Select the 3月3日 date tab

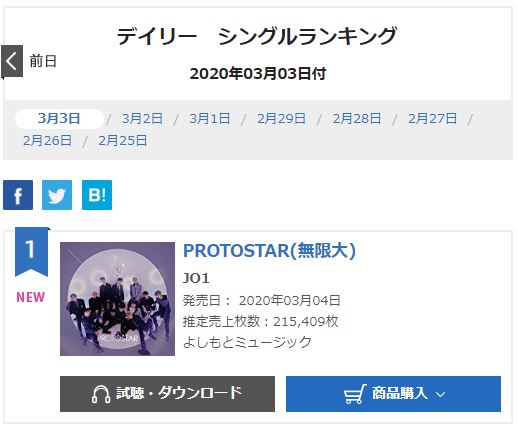coord(59,119)
